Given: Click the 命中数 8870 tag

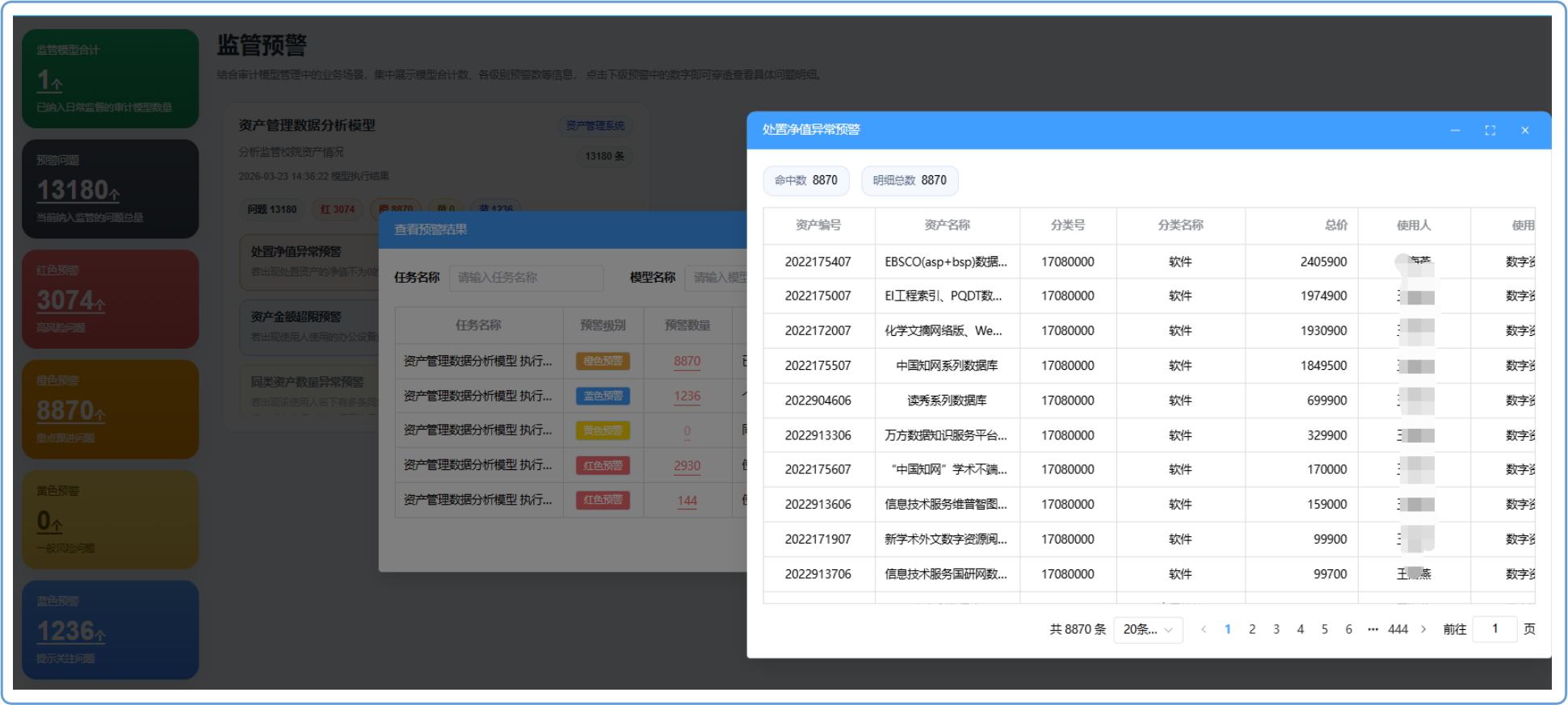Looking at the screenshot, I should click(x=806, y=180).
